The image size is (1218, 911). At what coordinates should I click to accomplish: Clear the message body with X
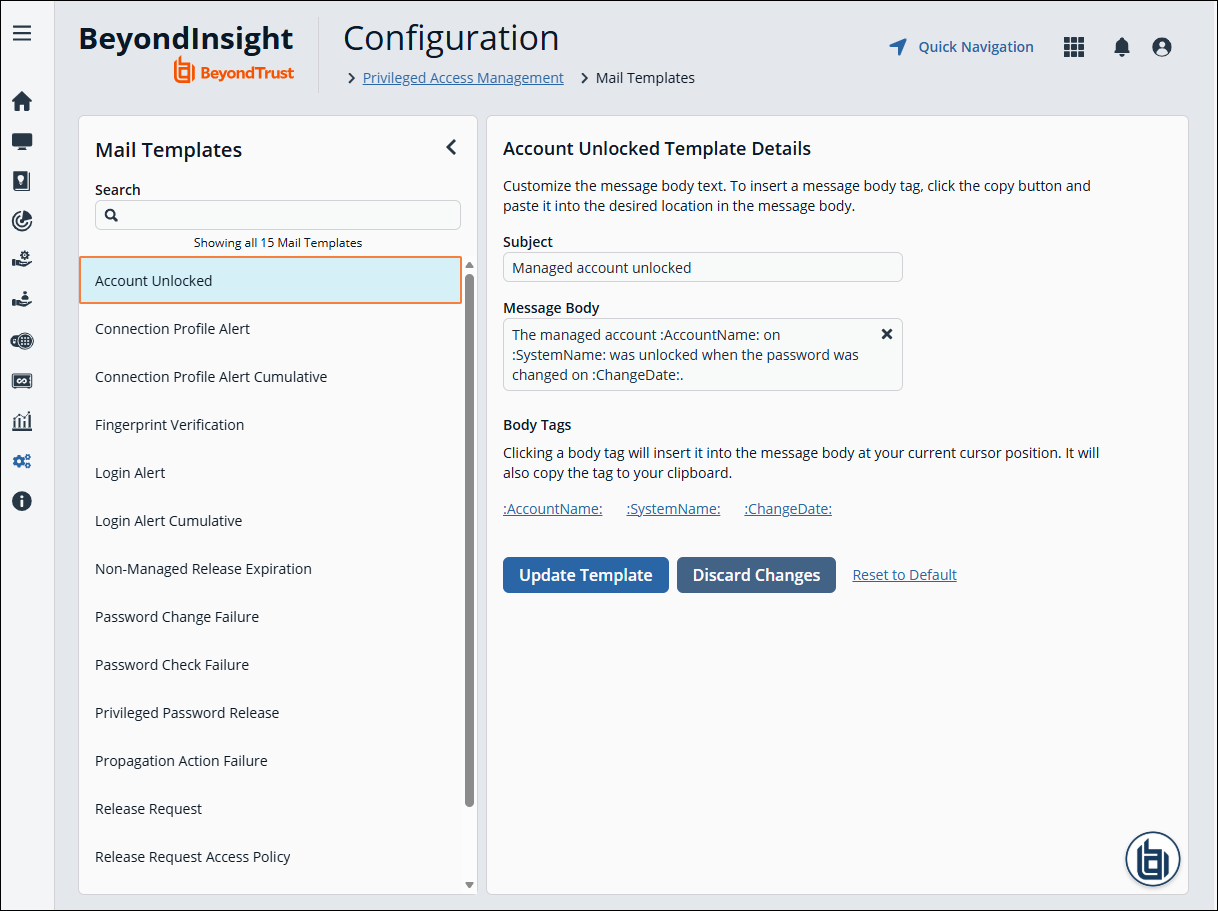tap(886, 334)
